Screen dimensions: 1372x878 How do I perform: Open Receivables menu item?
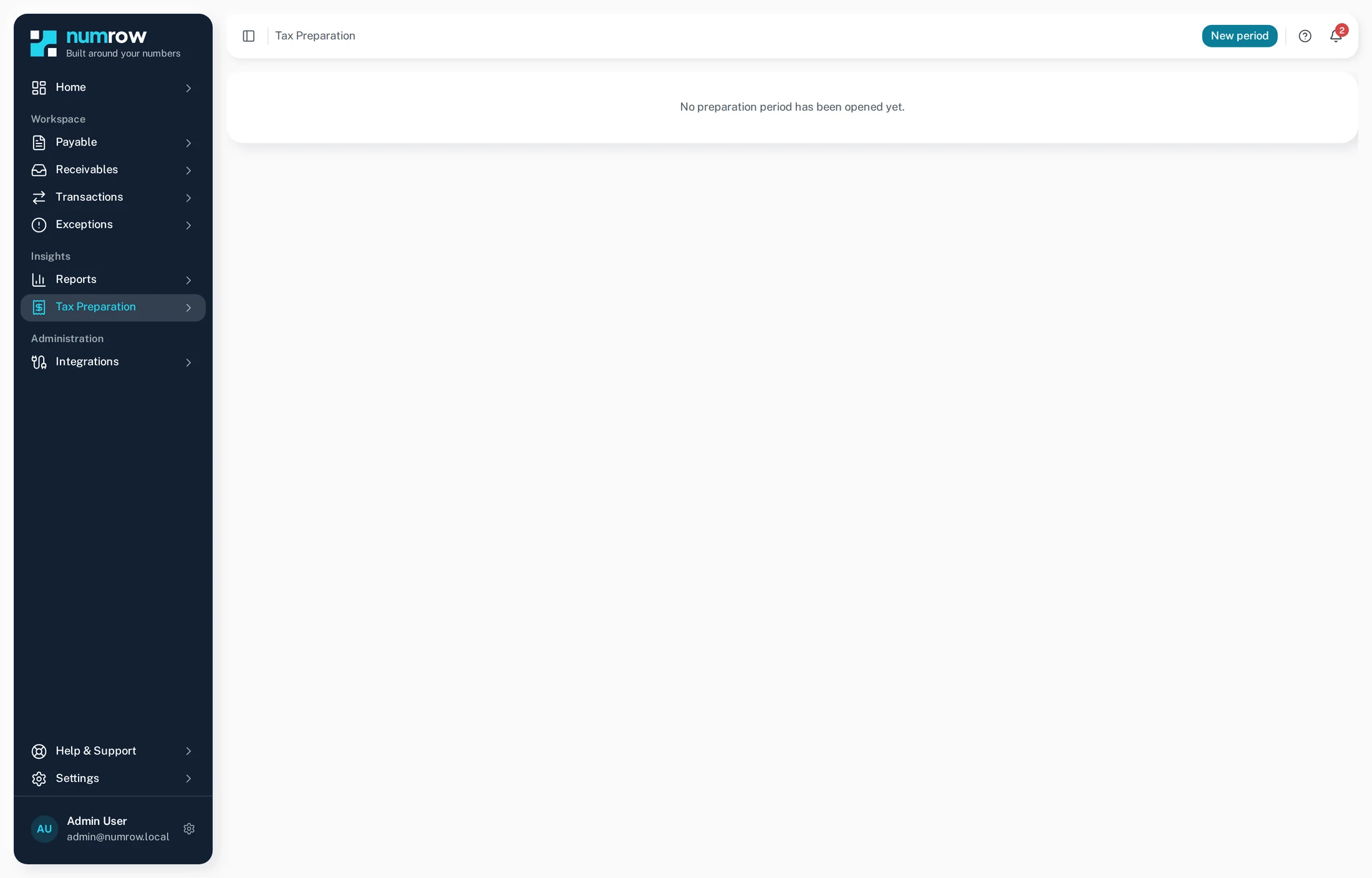tap(113, 170)
